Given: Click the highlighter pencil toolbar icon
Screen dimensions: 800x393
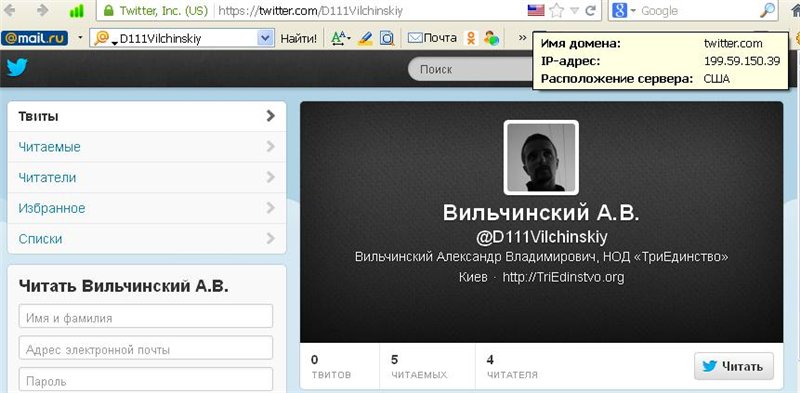Looking at the screenshot, I should point(365,38).
